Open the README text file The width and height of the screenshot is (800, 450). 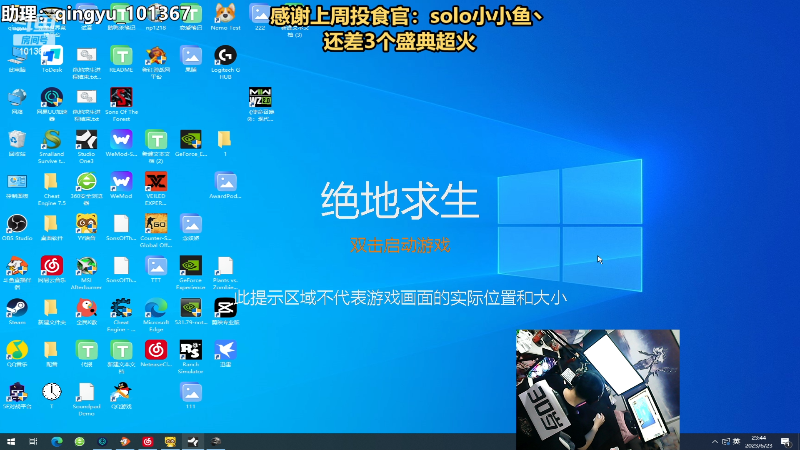[121, 59]
